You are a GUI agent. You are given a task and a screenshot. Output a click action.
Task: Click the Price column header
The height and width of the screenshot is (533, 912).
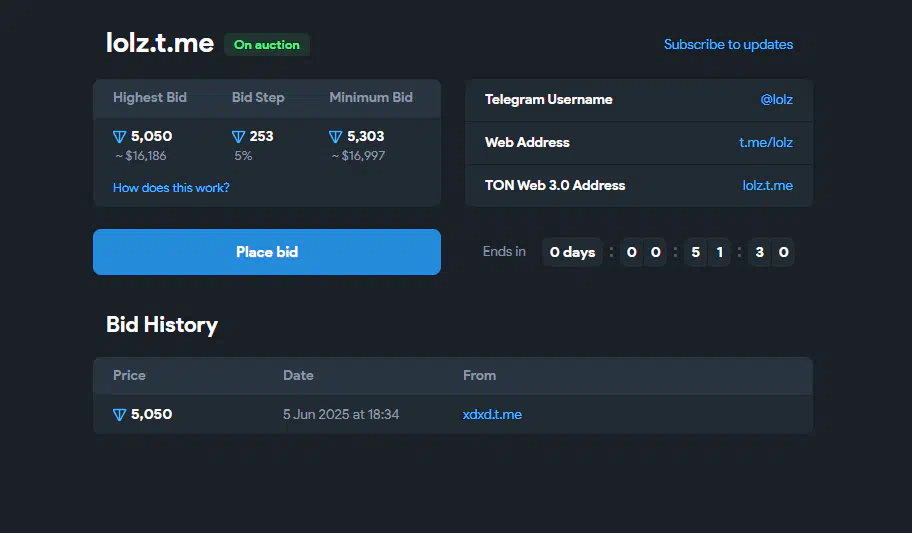[x=129, y=375]
